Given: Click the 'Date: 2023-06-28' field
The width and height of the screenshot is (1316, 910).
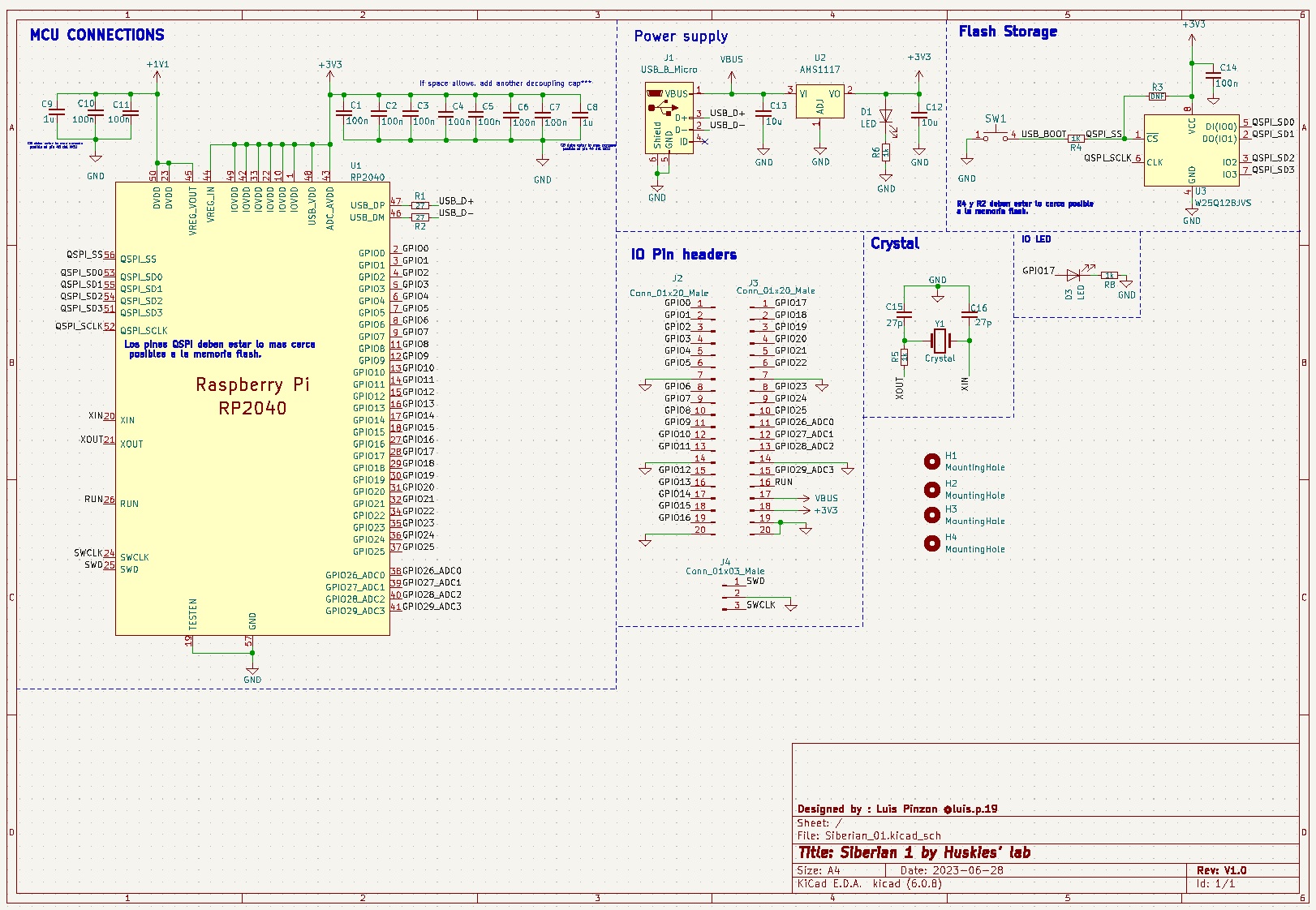Looking at the screenshot, I should (952, 870).
